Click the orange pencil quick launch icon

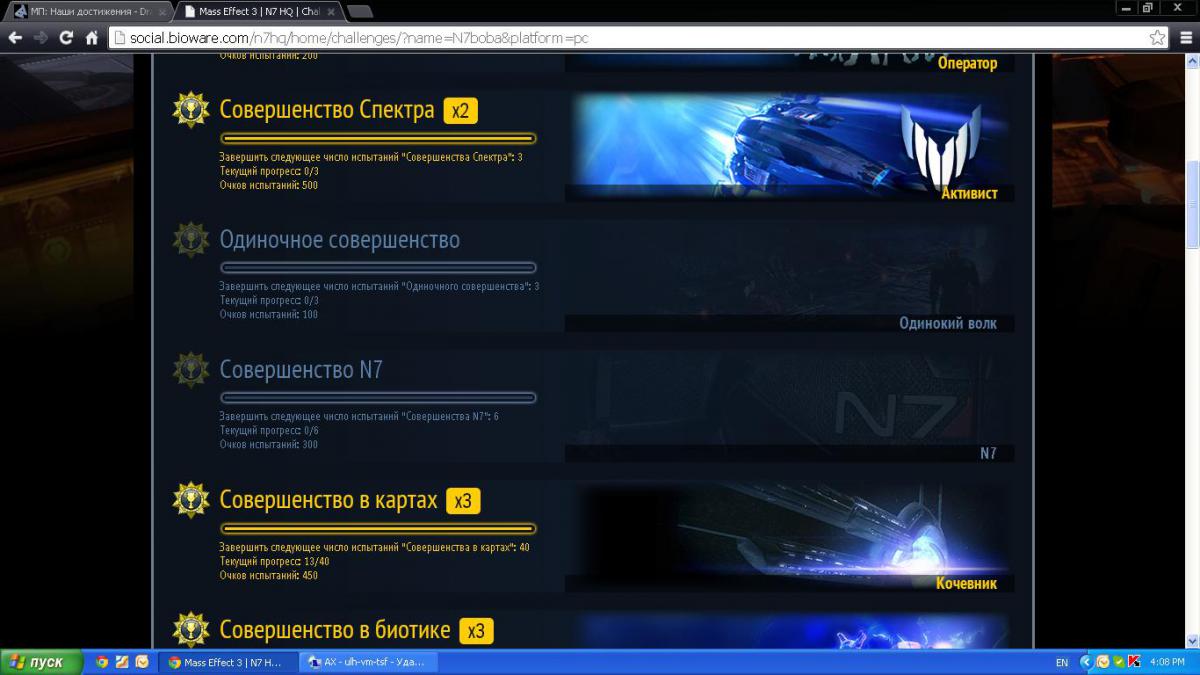point(121,662)
